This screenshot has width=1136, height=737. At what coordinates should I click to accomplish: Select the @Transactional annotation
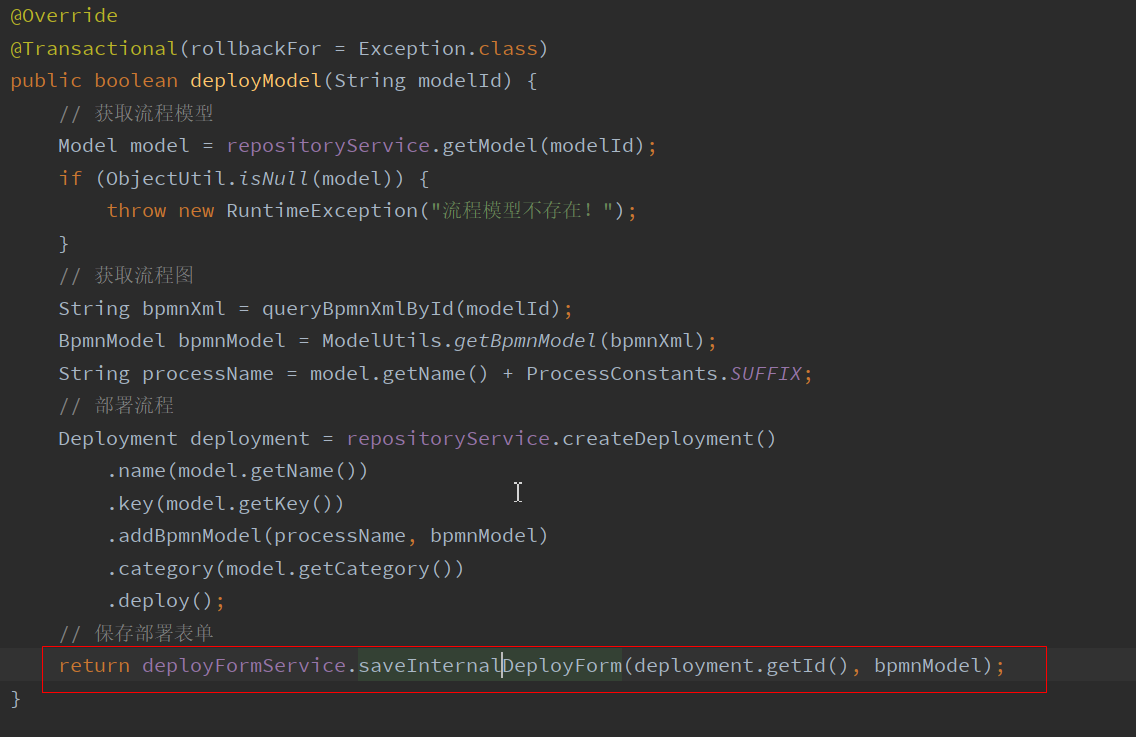(92, 48)
